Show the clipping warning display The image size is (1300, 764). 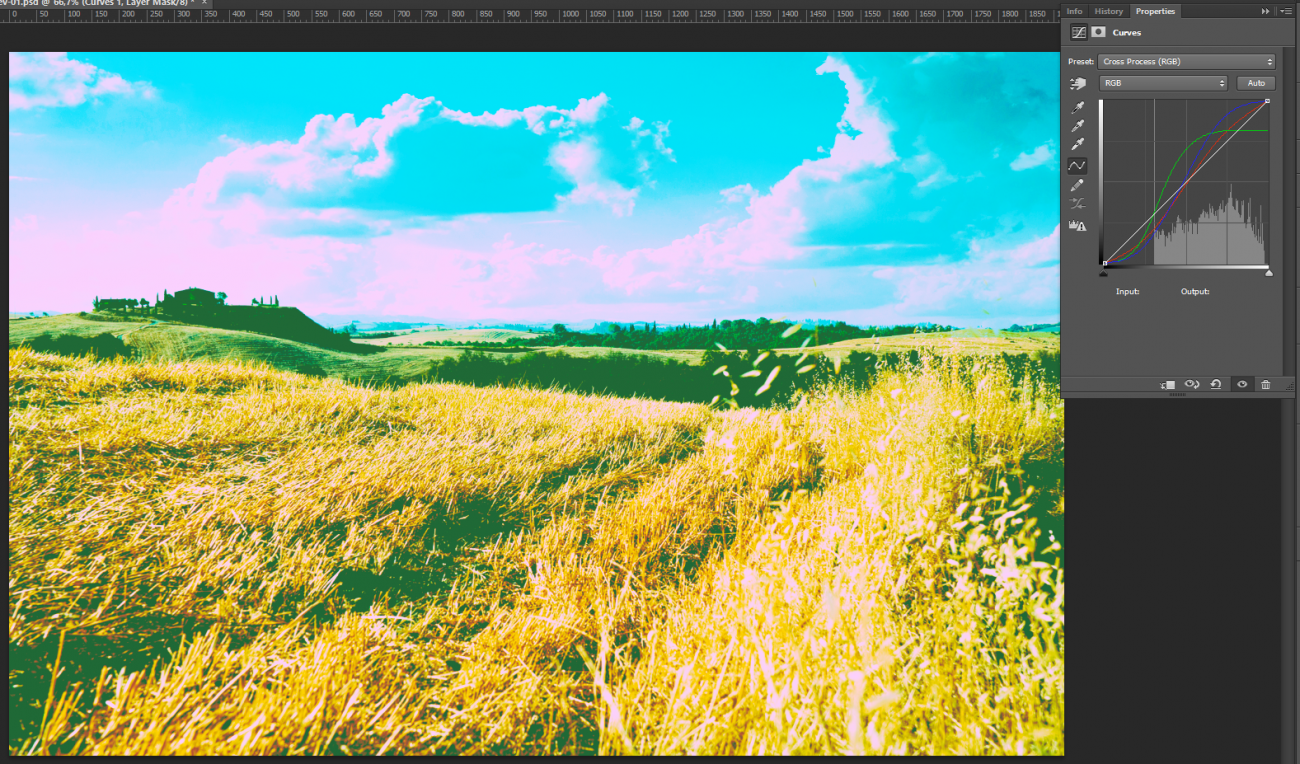tap(1078, 224)
